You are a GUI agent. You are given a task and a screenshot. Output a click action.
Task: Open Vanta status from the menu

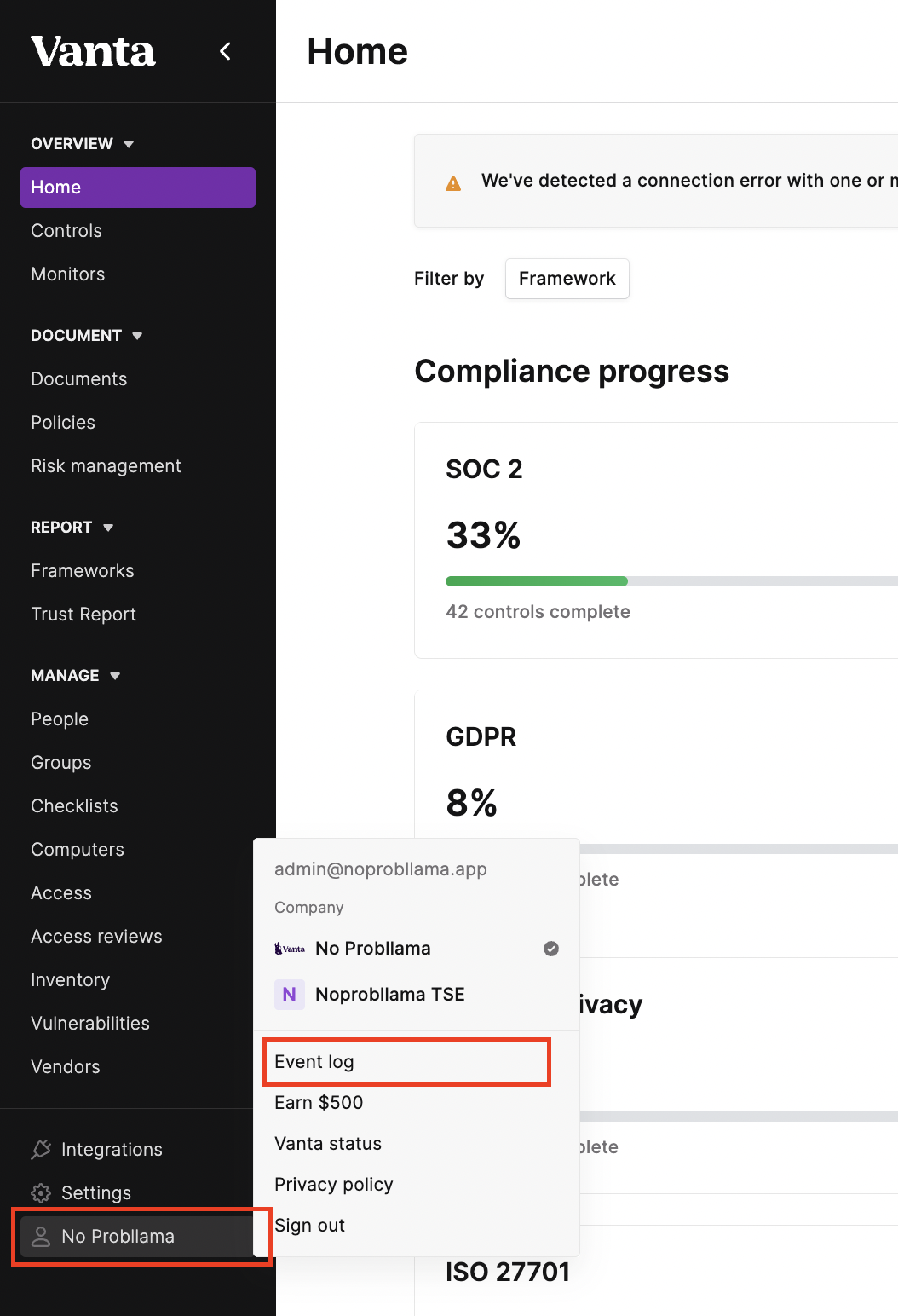tap(328, 1144)
